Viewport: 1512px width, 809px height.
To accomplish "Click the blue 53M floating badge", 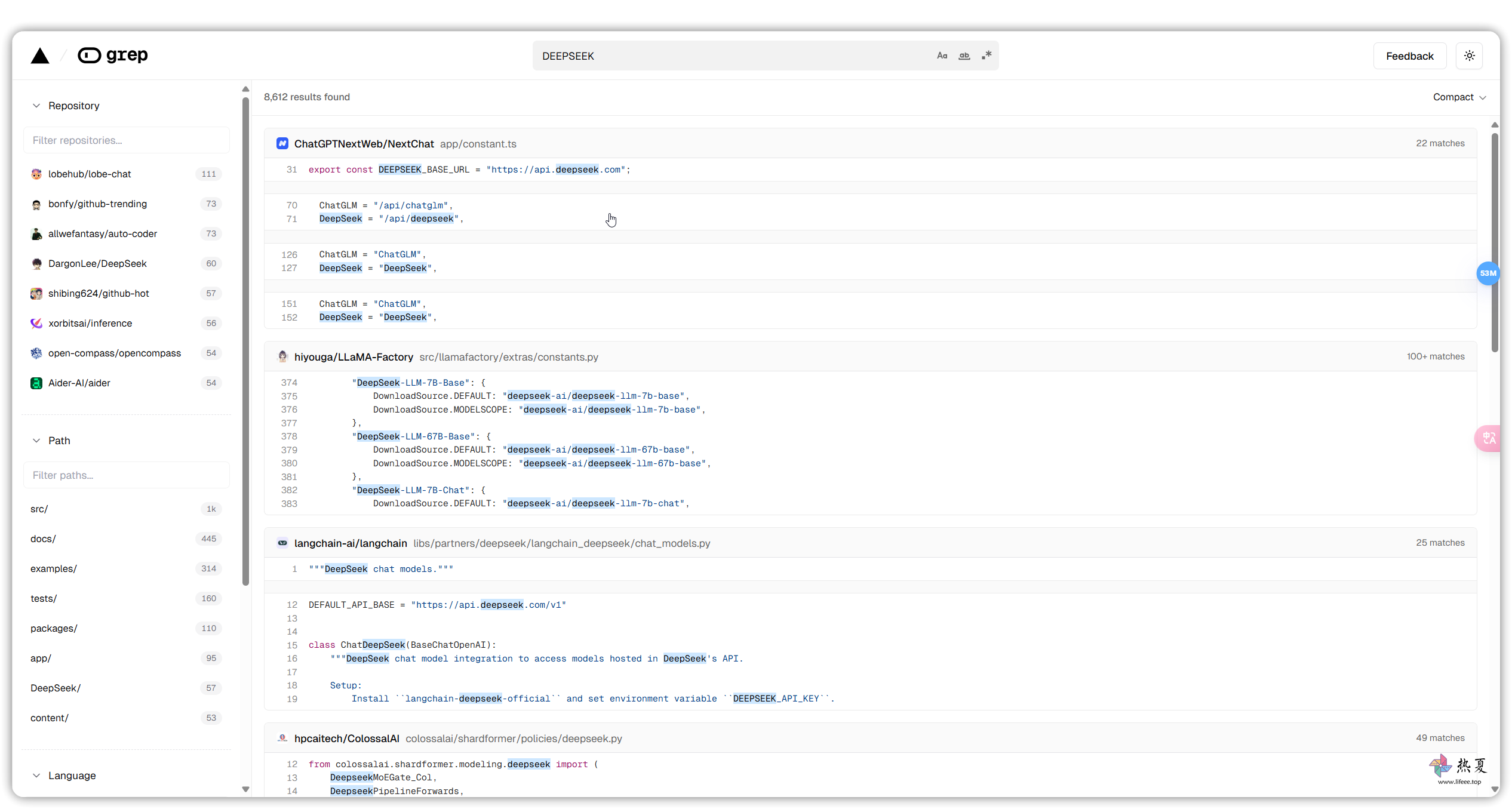I will [x=1488, y=273].
